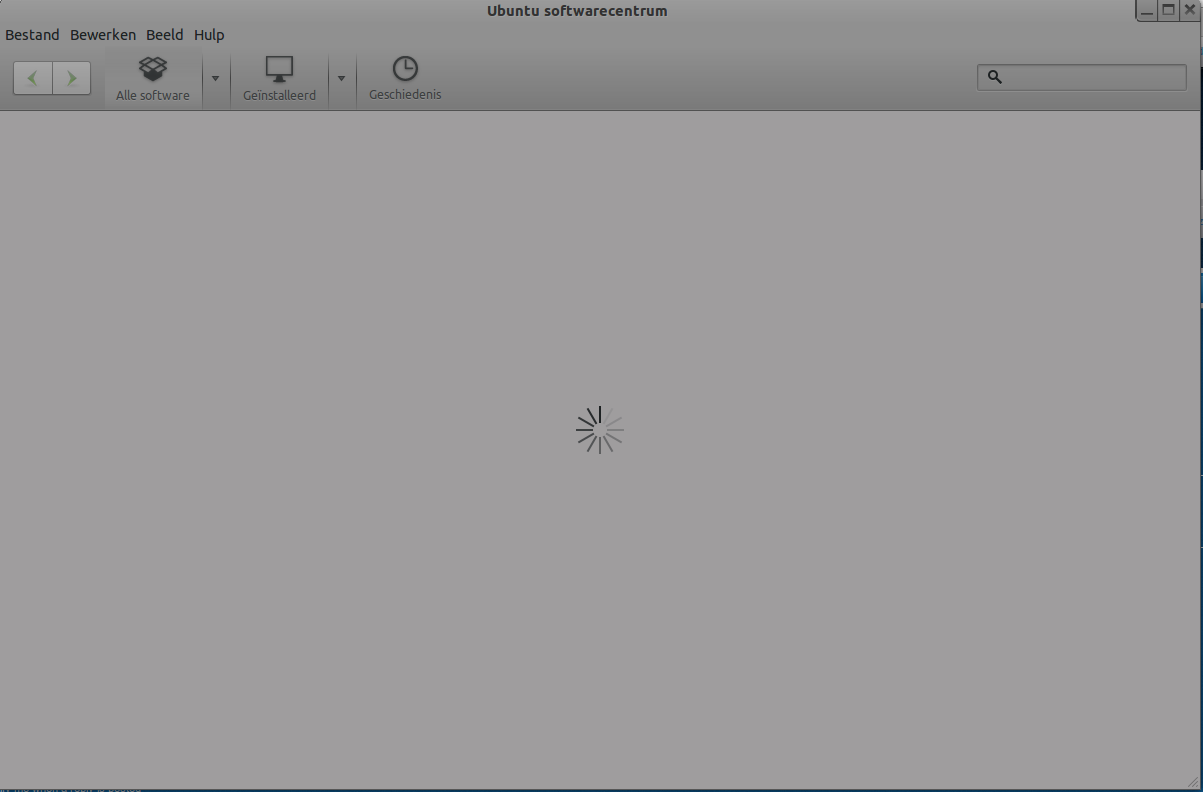
Task: Show installed software via the monitor icon
Action: click(279, 69)
